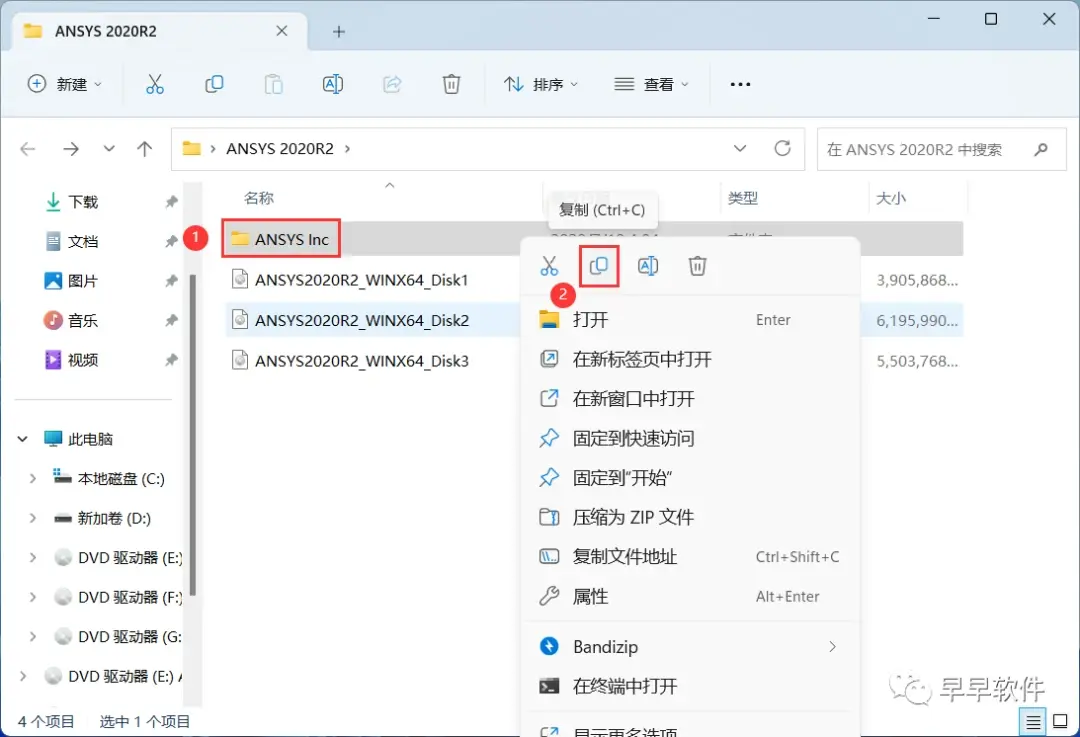Expand the 本地磁盘 (C:) tree node
Screen dimensions: 1080x737
pos(32,479)
